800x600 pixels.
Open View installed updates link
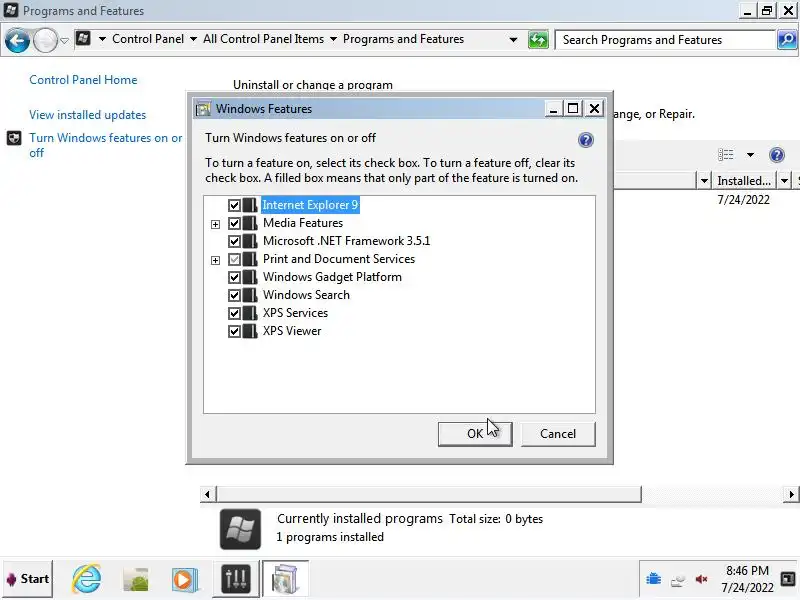coord(87,115)
